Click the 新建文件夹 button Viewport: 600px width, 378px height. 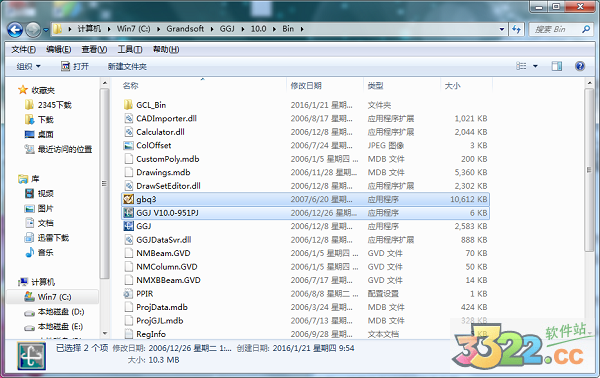[127, 67]
